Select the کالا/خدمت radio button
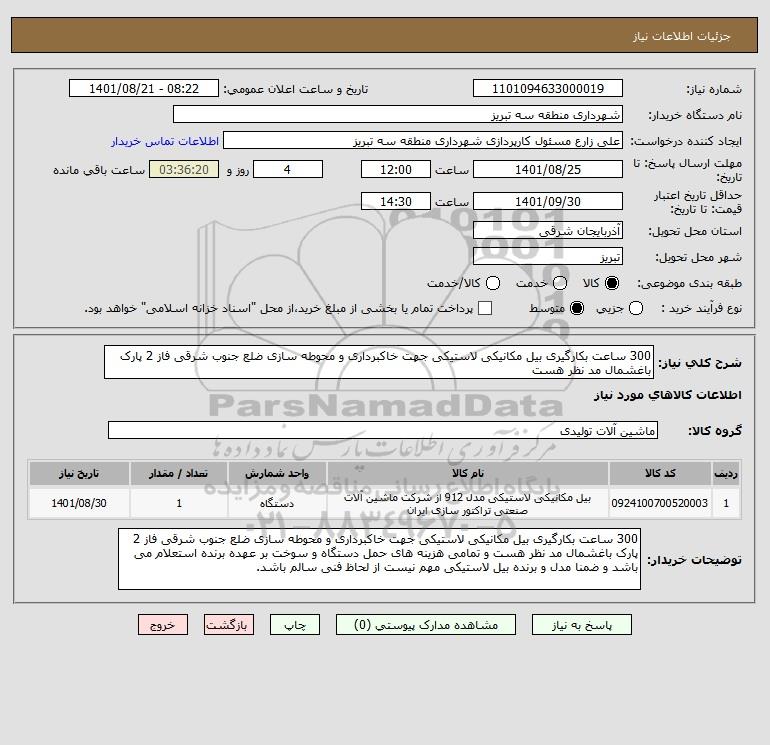Image resolution: width=770 pixels, height=745 pixels. [x=493, y=283]
